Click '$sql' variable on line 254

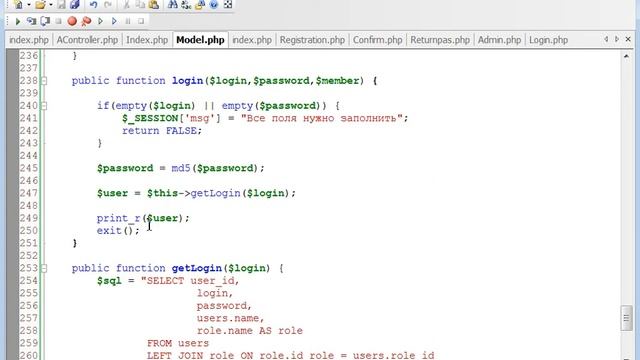click(x=109, y=280)
